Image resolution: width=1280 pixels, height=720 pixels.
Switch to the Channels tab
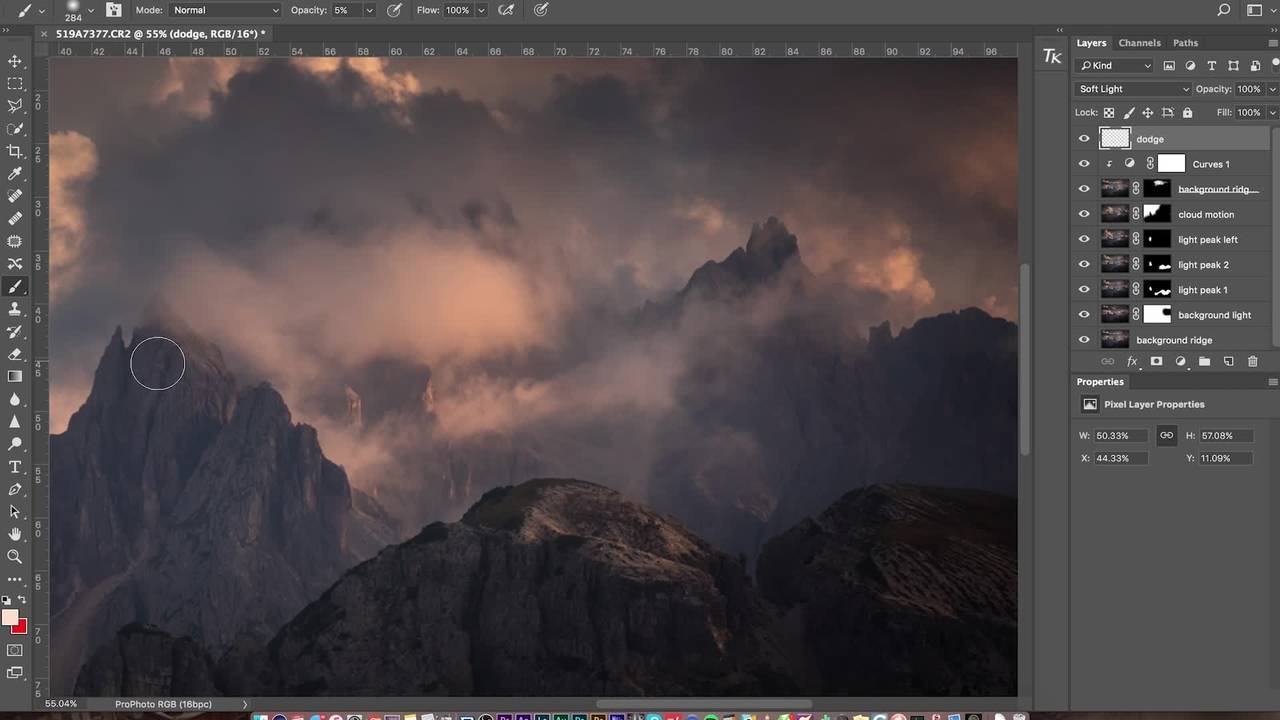[1139, 43]
